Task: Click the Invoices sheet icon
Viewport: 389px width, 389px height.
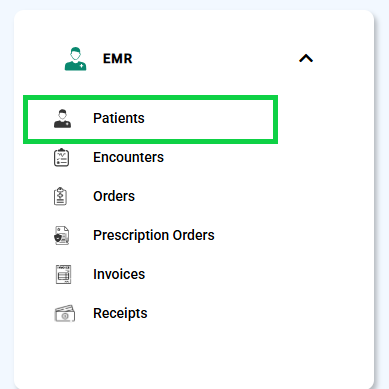Action: coord(63,274)
